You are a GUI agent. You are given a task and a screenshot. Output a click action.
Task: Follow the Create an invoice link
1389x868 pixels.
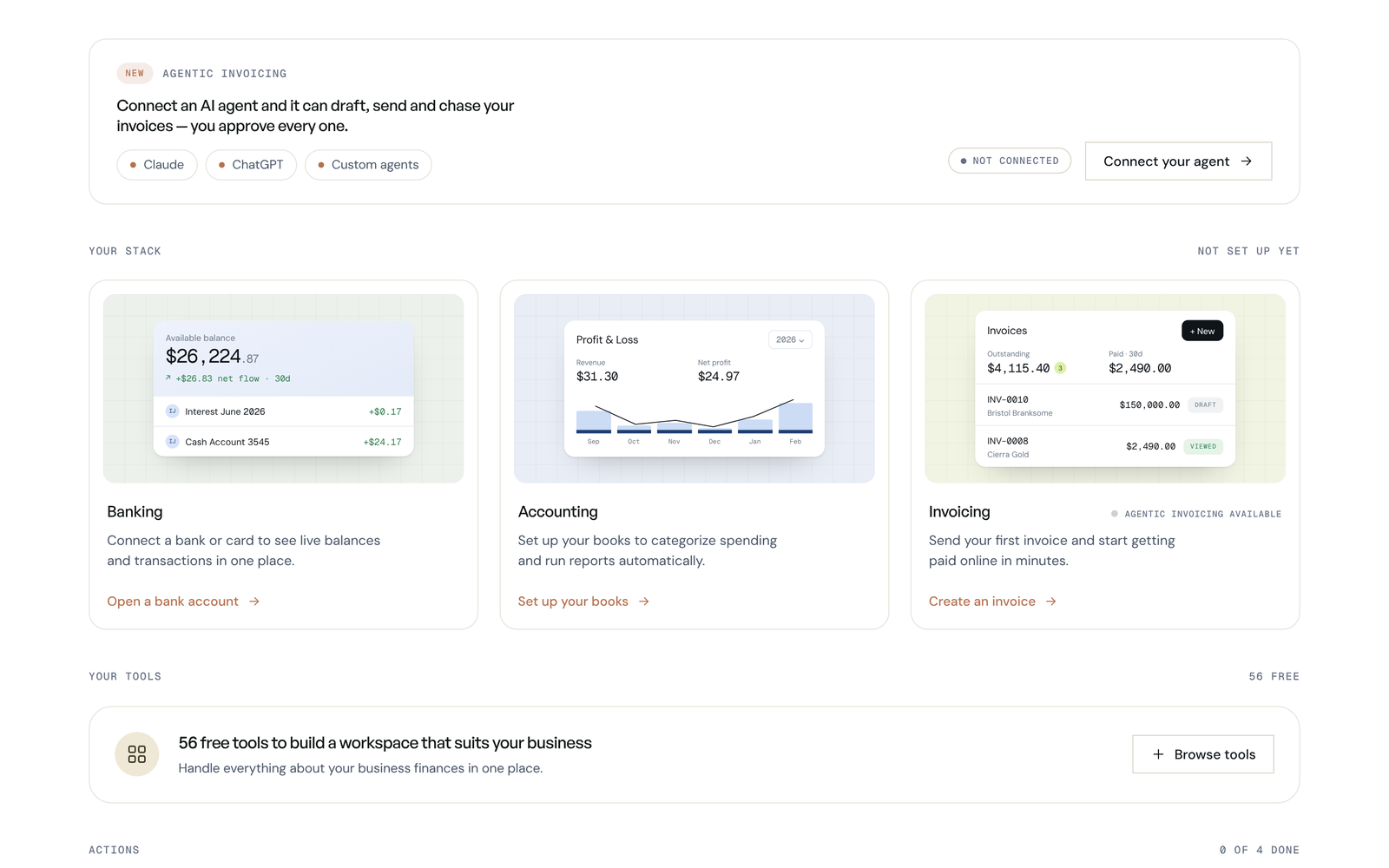click(992, 602)
